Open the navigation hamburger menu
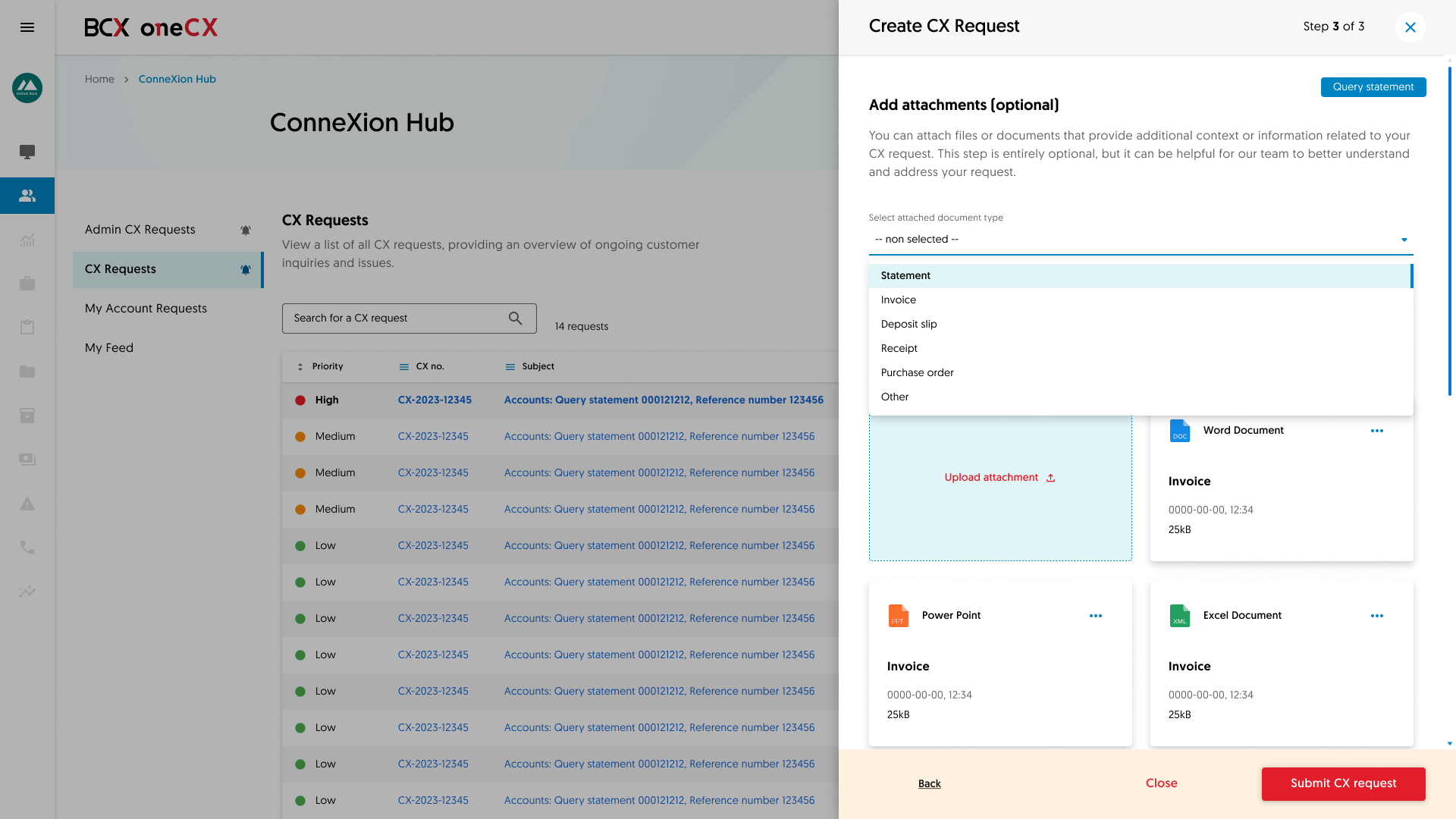 click(x=27, y=27)
